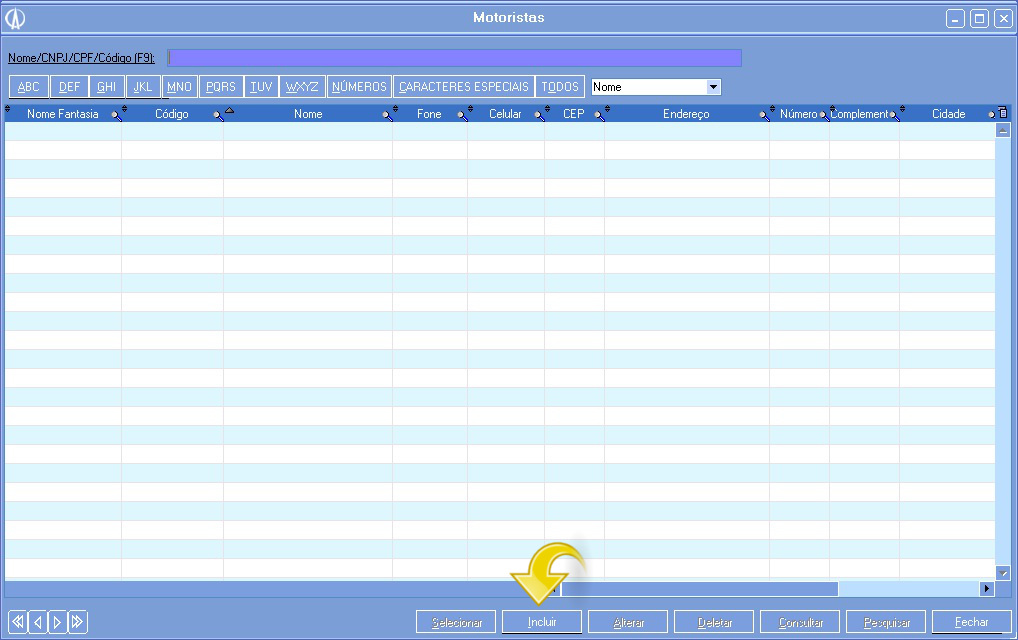Image resolution: width=1018 pixels, height=640 pixels.
Task: Click the Pesquisar button
Action: (x=886, y=622)
